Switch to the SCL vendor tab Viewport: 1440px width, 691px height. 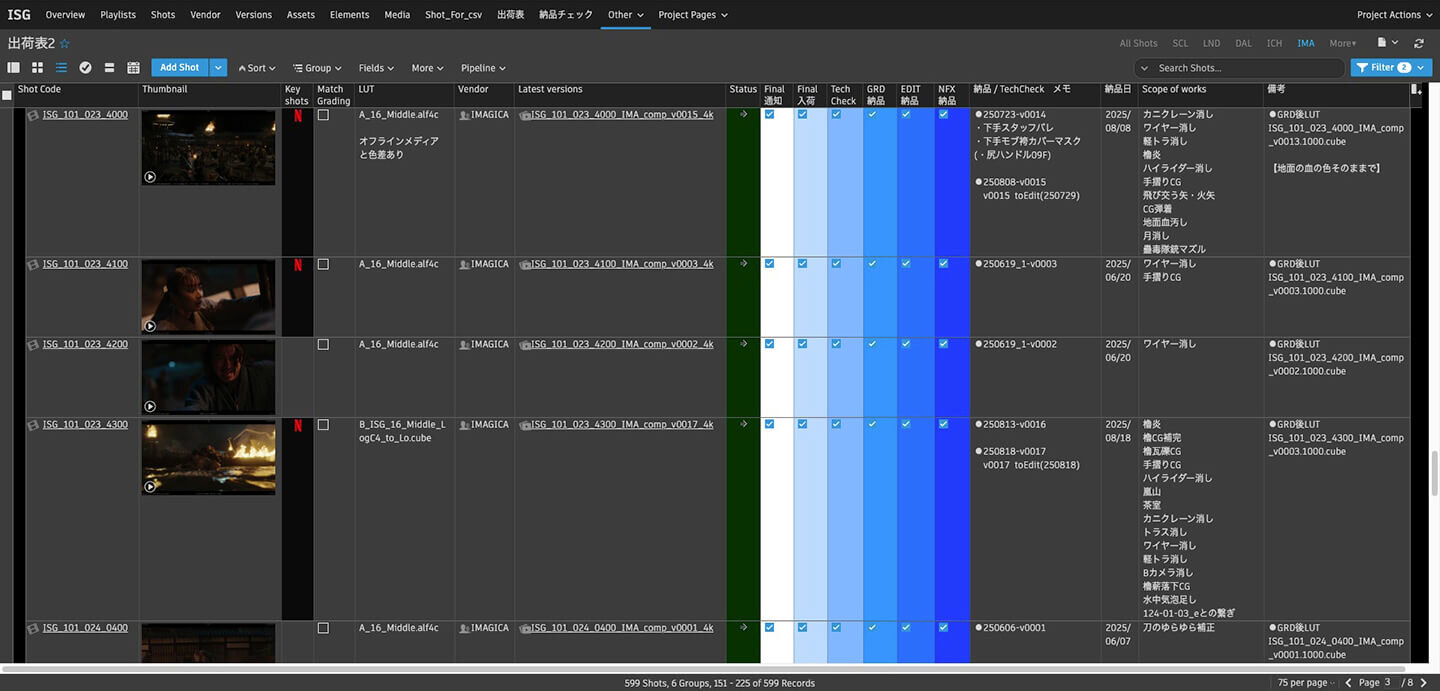[x=1180, y=44]
